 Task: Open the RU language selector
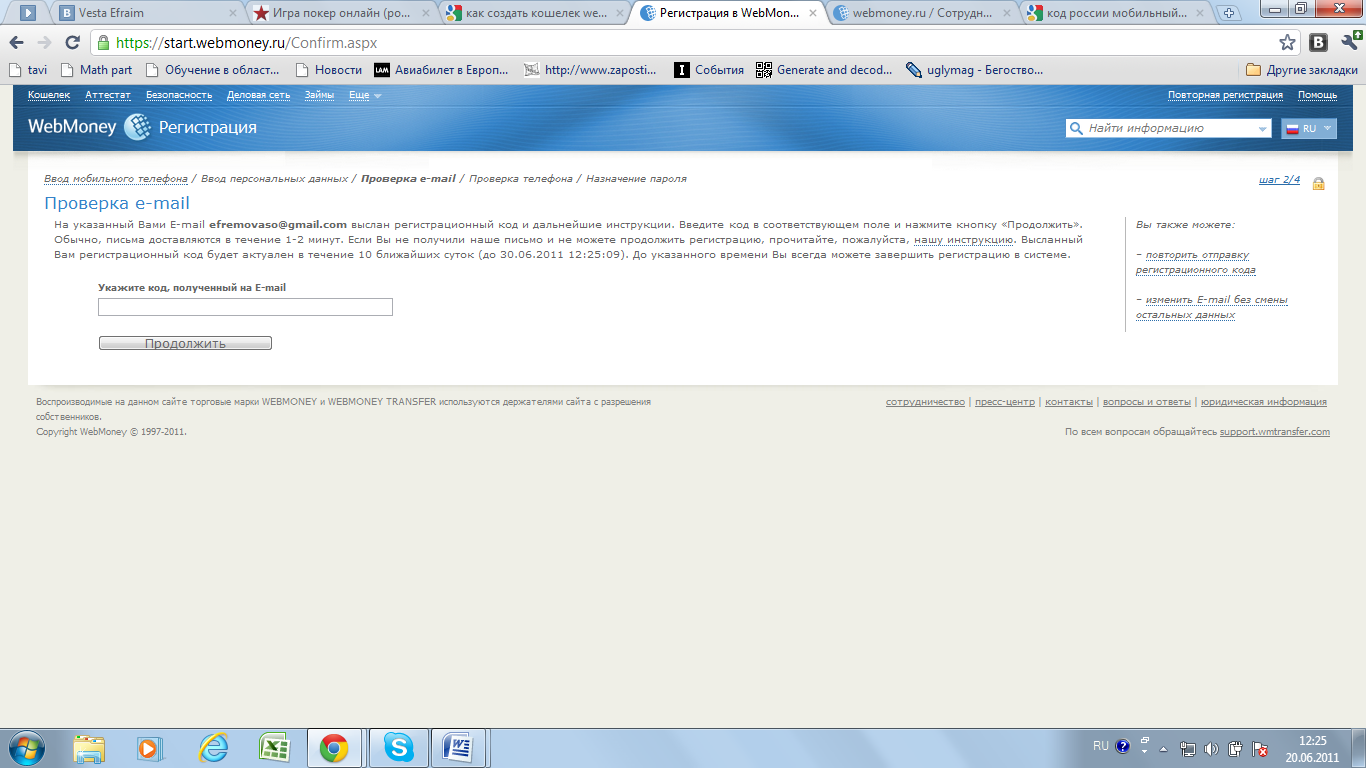tap(1309, 129)
